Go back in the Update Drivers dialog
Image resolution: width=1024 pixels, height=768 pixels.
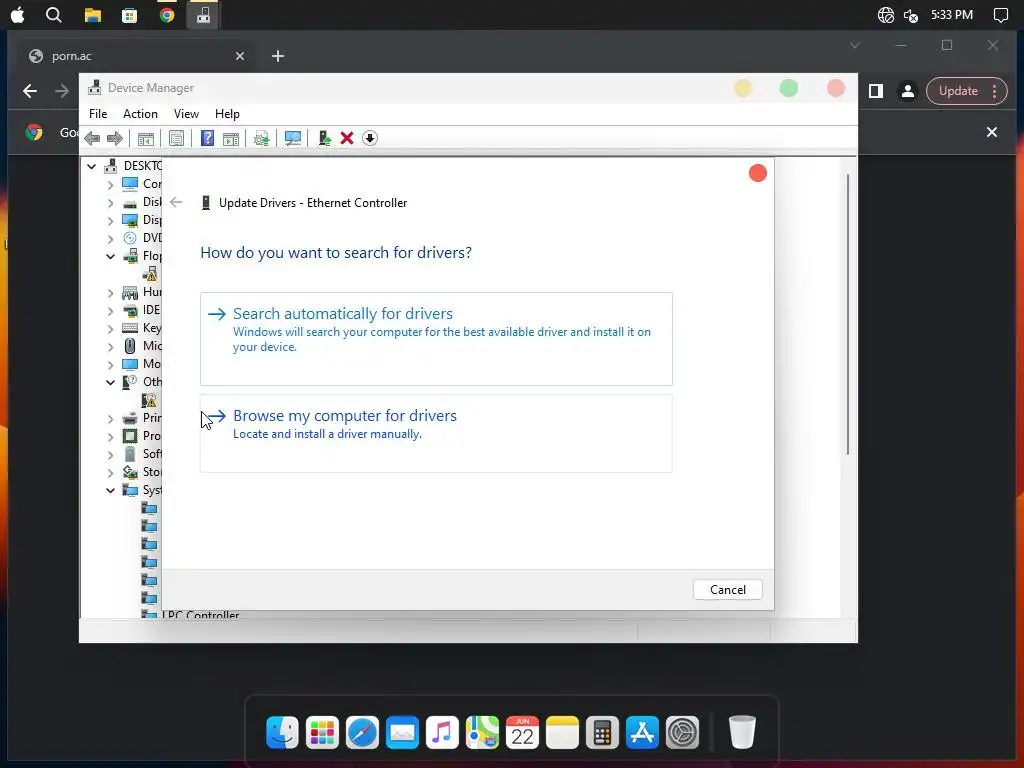pos(176,202)
